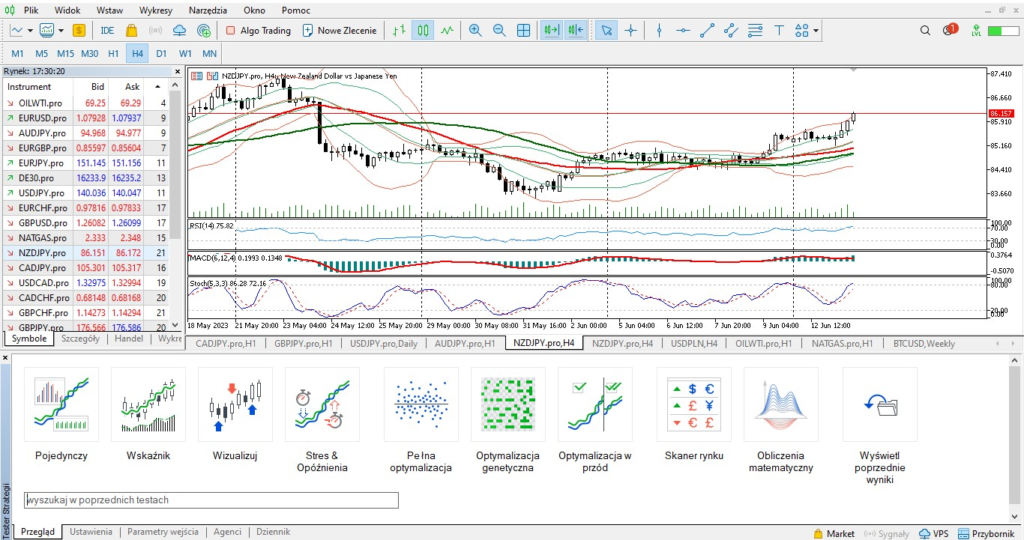Click the search previous tests input field

point(211,500)
